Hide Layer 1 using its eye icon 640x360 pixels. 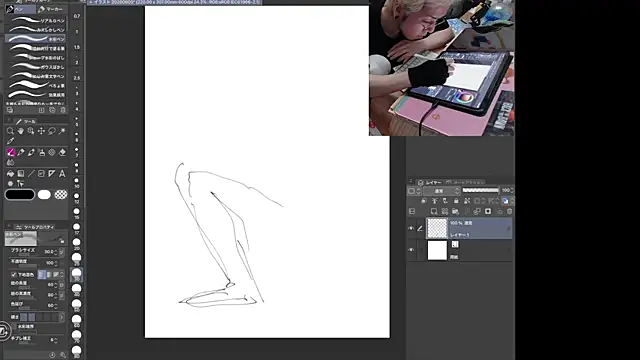[411, 229]
